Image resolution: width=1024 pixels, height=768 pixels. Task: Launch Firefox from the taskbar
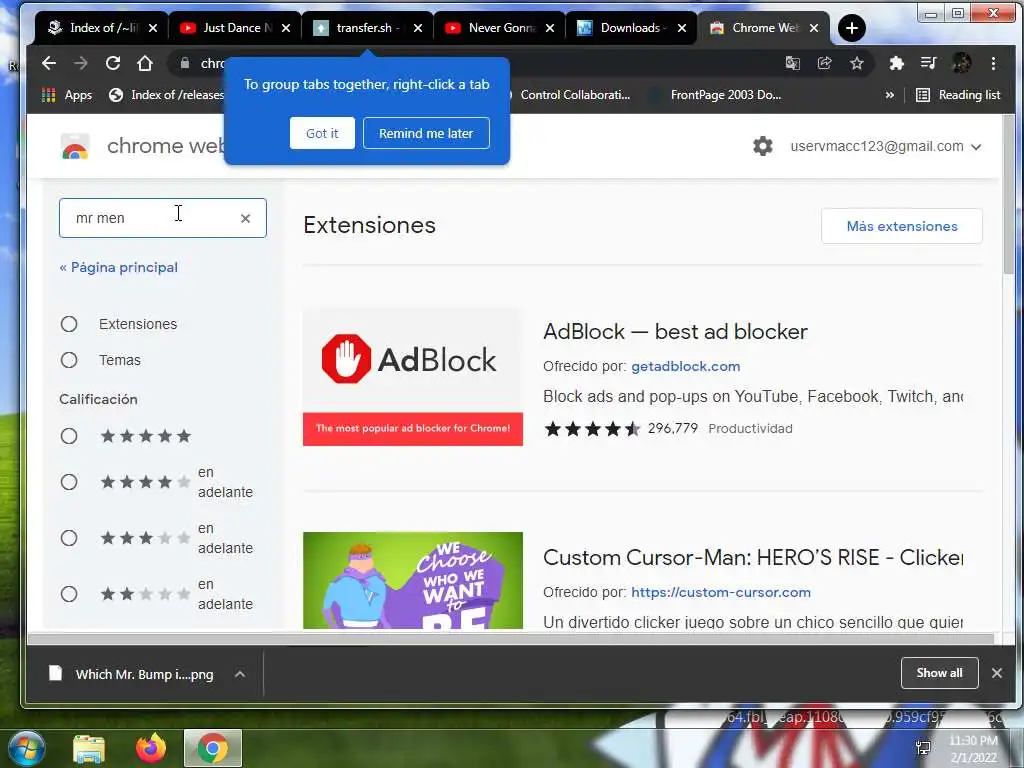pyautogui.click(x=151, y=748)
